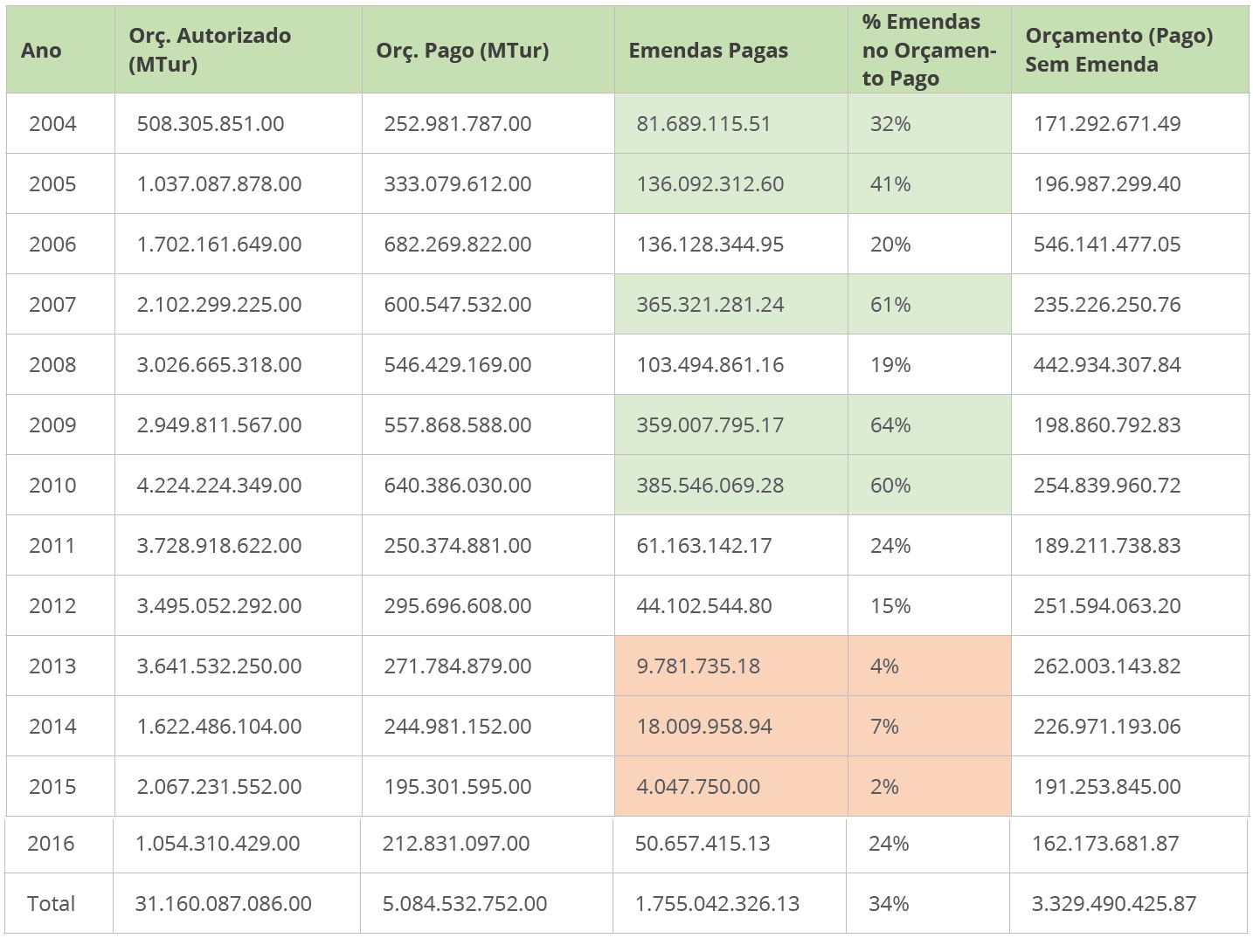This screenshot has height=952, width=1253.
Task: Click the 2012 year cell
Action: [x=52, y=606]
